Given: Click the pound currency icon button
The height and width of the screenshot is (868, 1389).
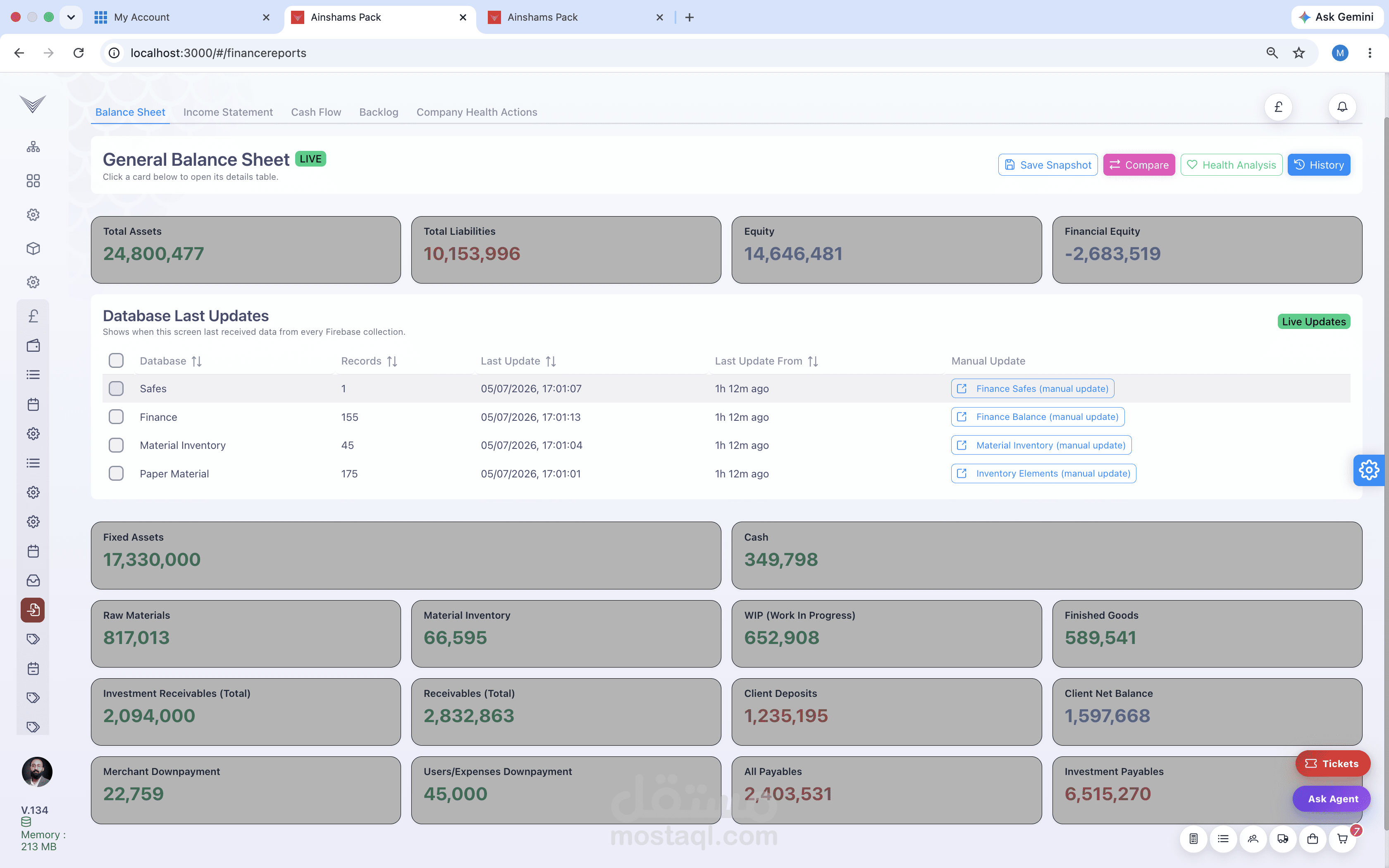Looking at the screenshot, I should [1278, 107].
